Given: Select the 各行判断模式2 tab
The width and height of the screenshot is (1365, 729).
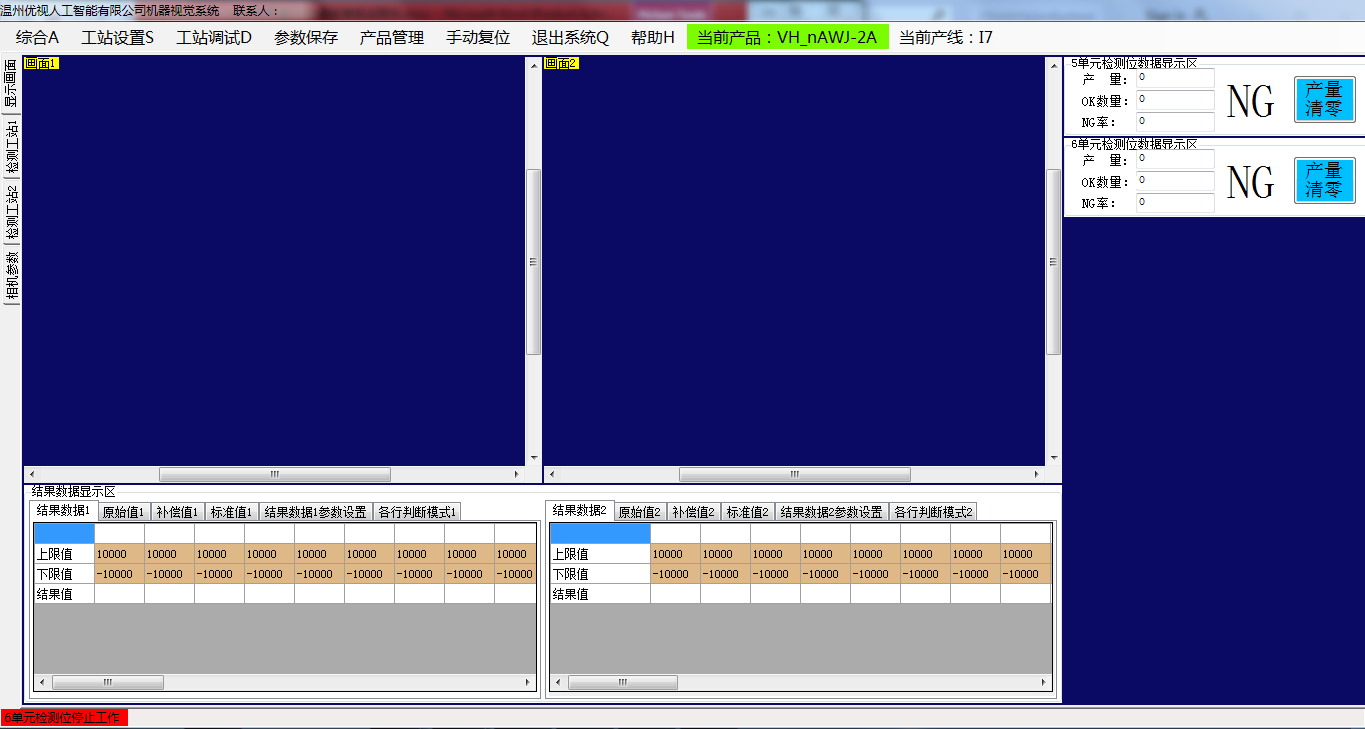Looking at the screenshot, I should tap(933, 512).
